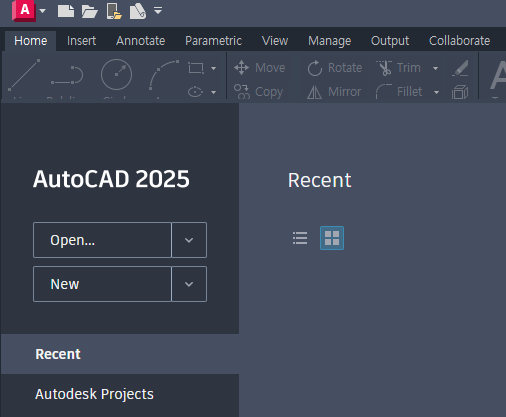This screenshot has height=417, width=506.
Task: Click the Copy tool
Action: [258, 92]
